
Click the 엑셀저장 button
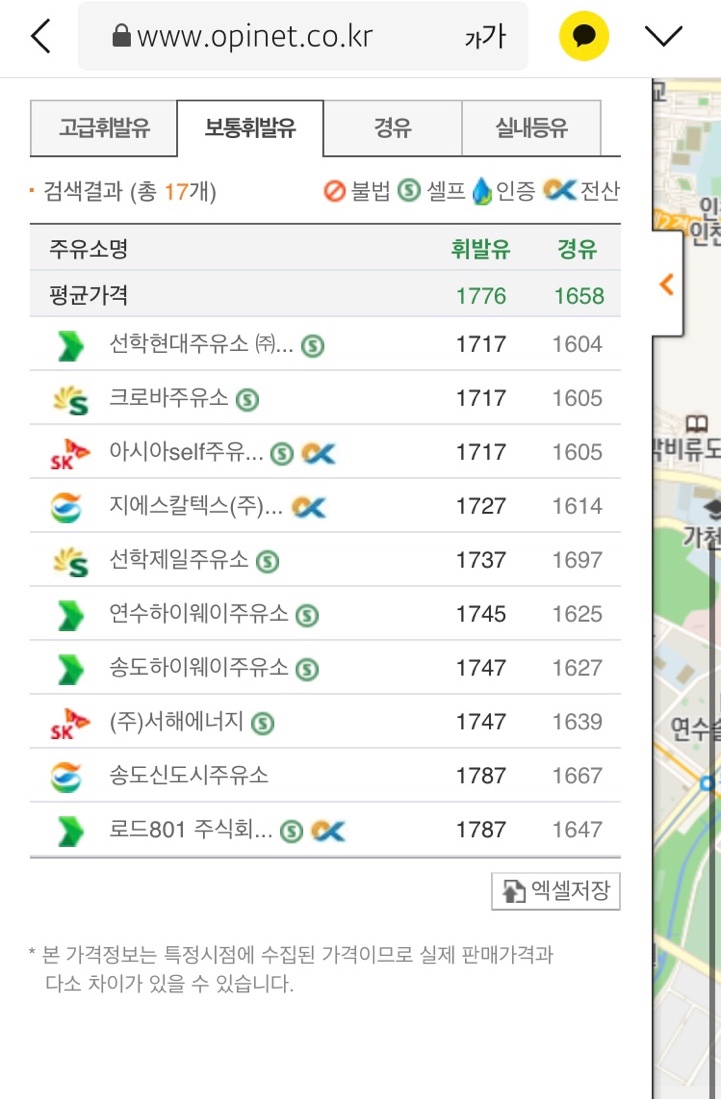tap(556, 891)
